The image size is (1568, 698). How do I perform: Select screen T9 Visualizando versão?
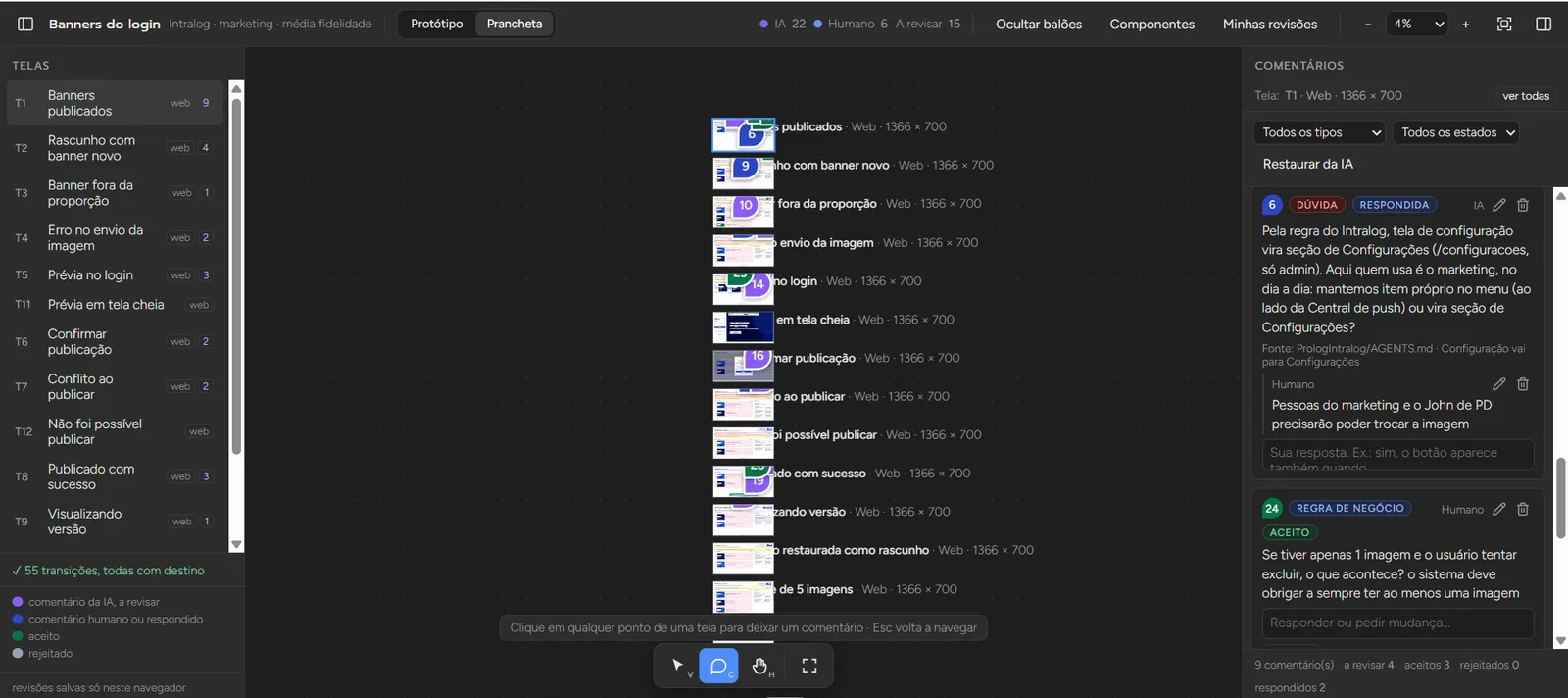click(115, 522)
